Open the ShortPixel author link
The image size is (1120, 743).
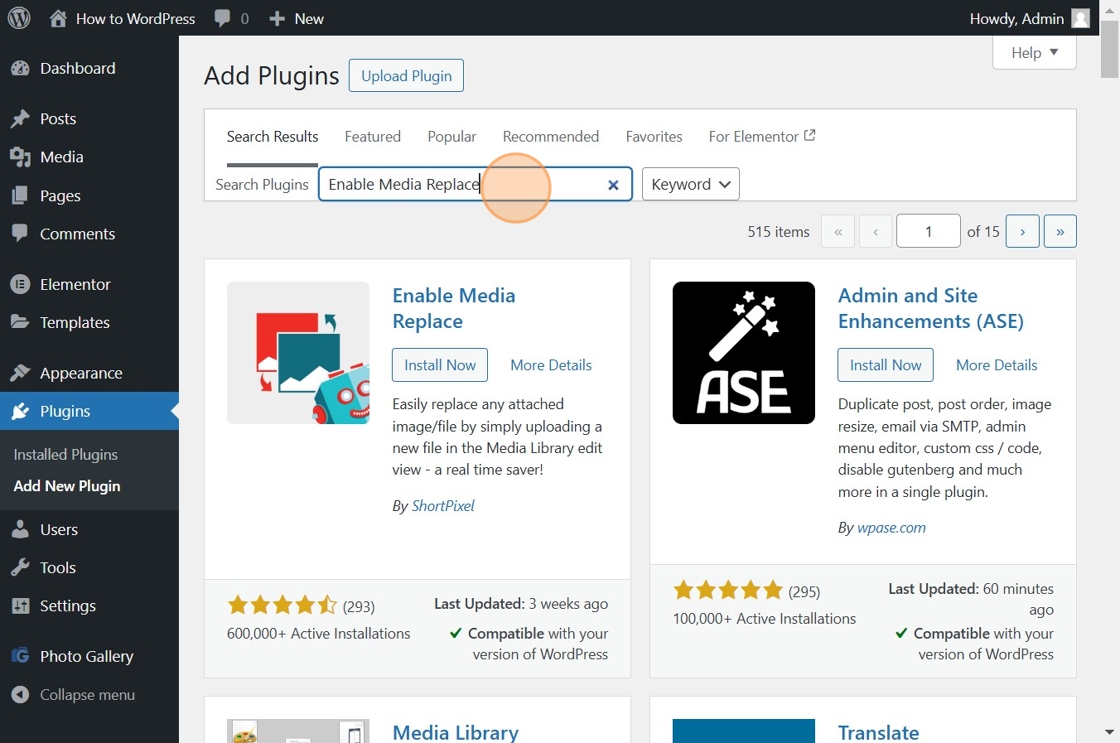coord(443,506)
